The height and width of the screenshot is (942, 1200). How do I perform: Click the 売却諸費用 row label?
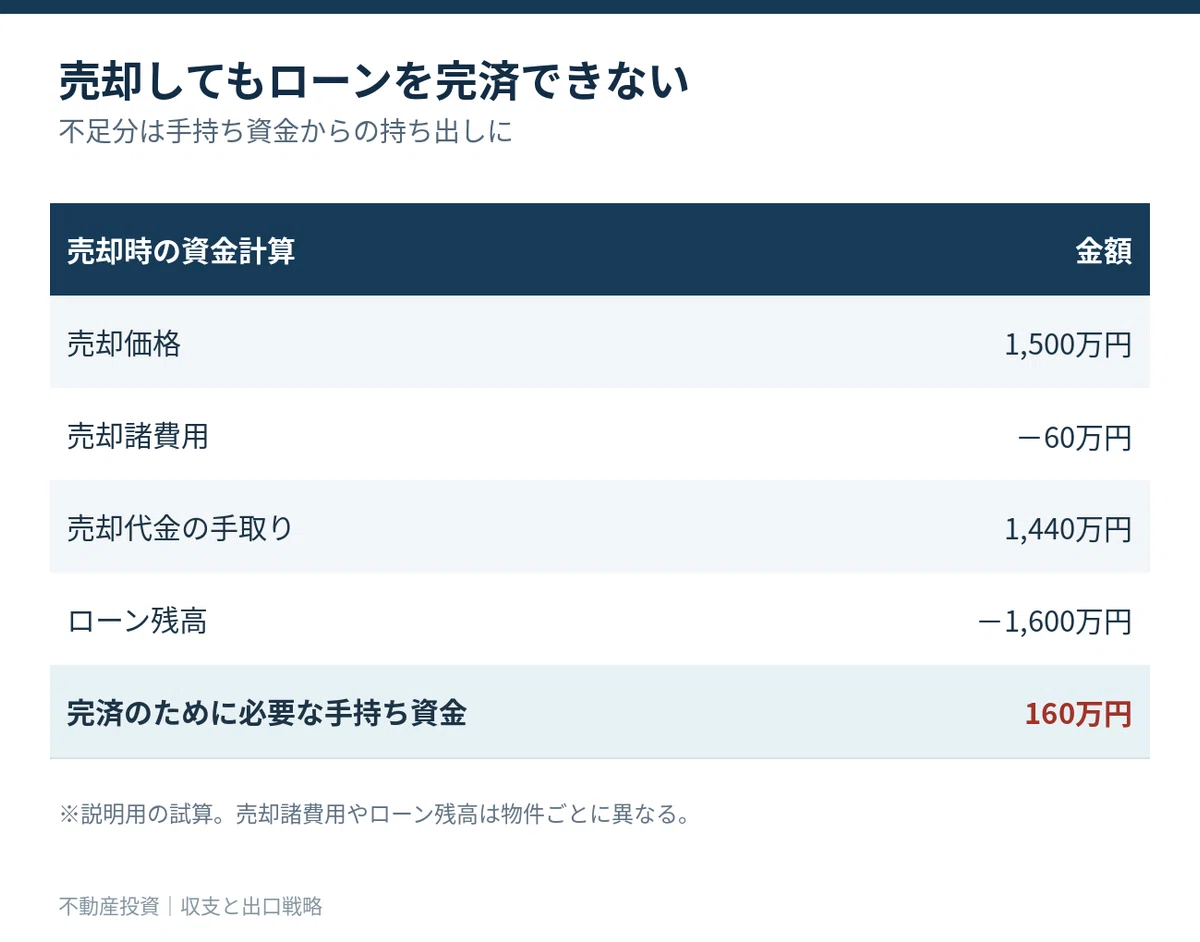(138, 436)
